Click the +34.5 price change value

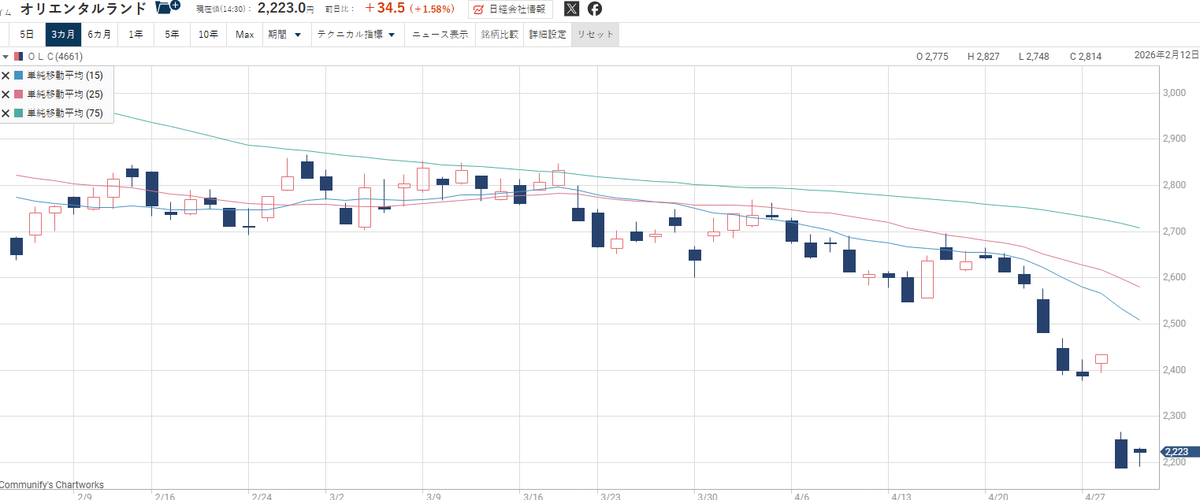tap(384, 8)
